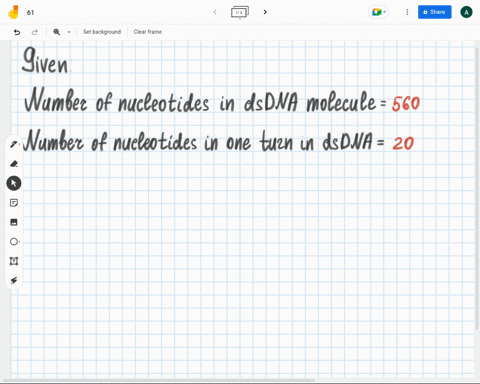This screenshot has height=384, width=480.
Task: Add a sticky note
Action: pos(14,203)
